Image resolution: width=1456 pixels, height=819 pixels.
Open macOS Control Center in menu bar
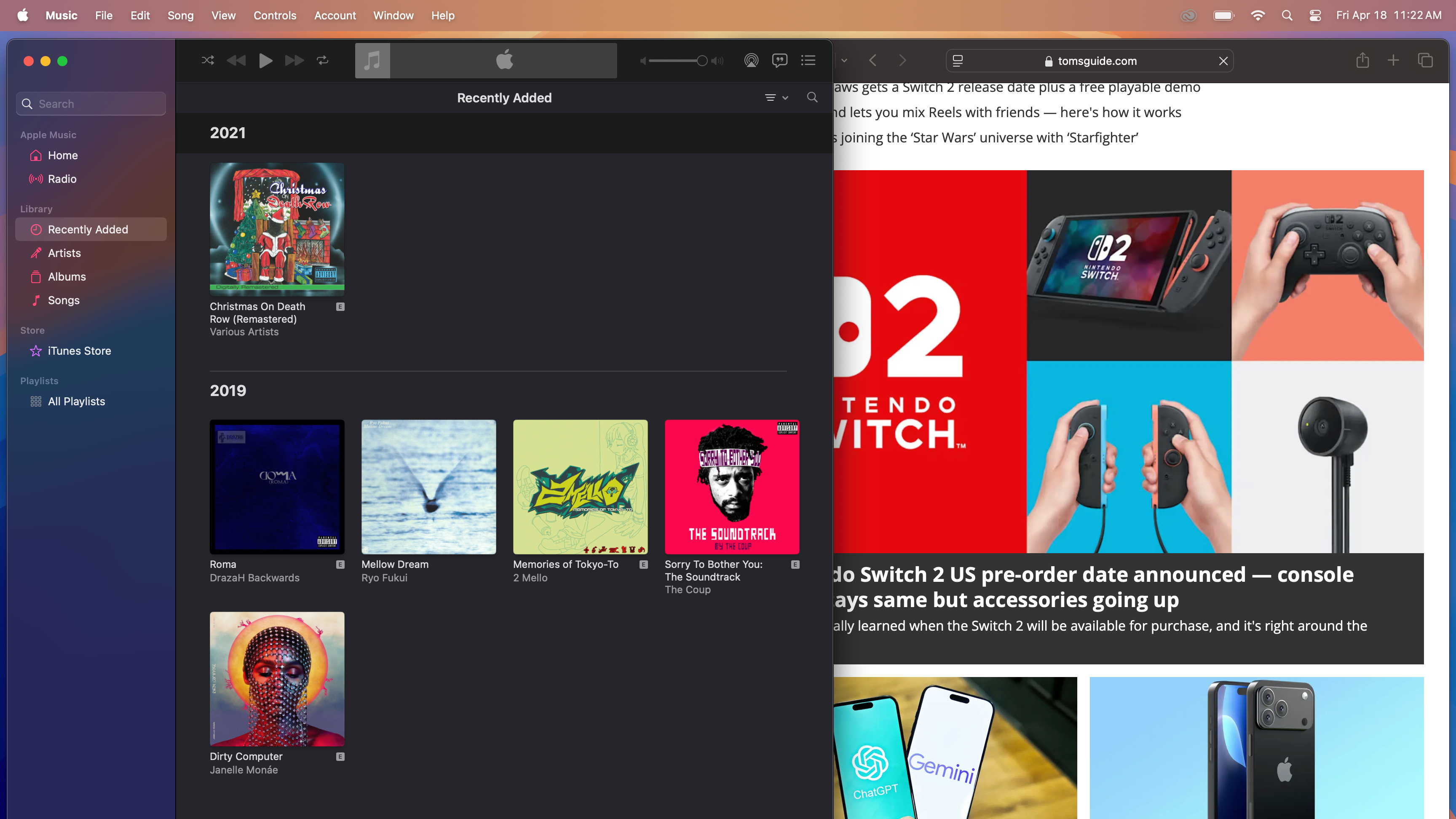click(1315, 15)
